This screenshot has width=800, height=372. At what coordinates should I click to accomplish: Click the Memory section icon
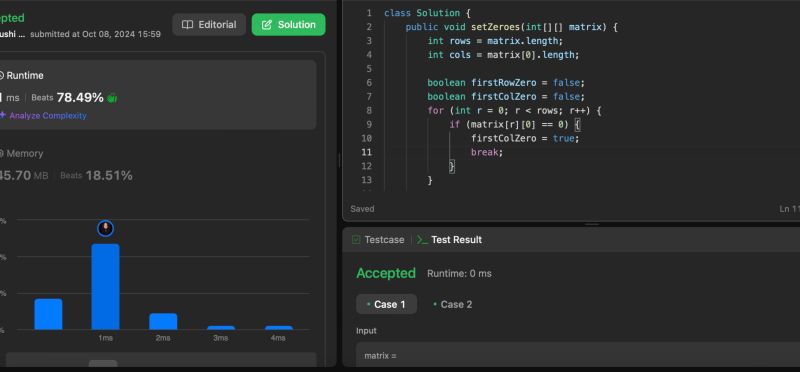[x=2, y=154]
